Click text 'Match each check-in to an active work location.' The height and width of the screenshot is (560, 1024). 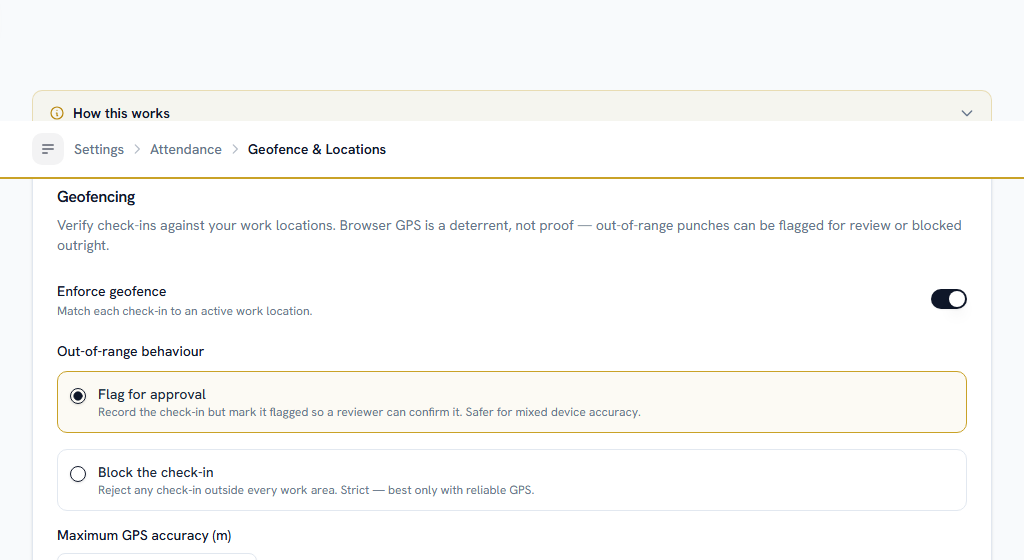click(185, 311)
